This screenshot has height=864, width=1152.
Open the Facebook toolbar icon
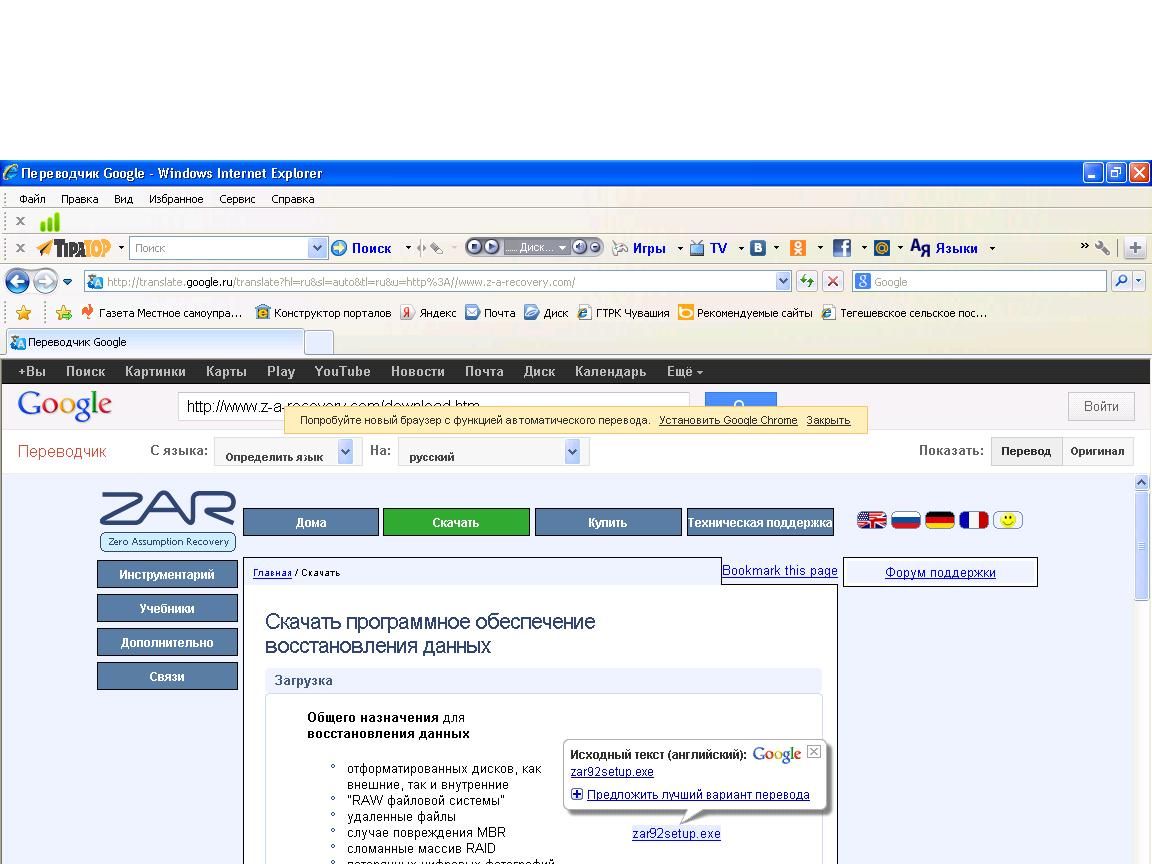842,248
